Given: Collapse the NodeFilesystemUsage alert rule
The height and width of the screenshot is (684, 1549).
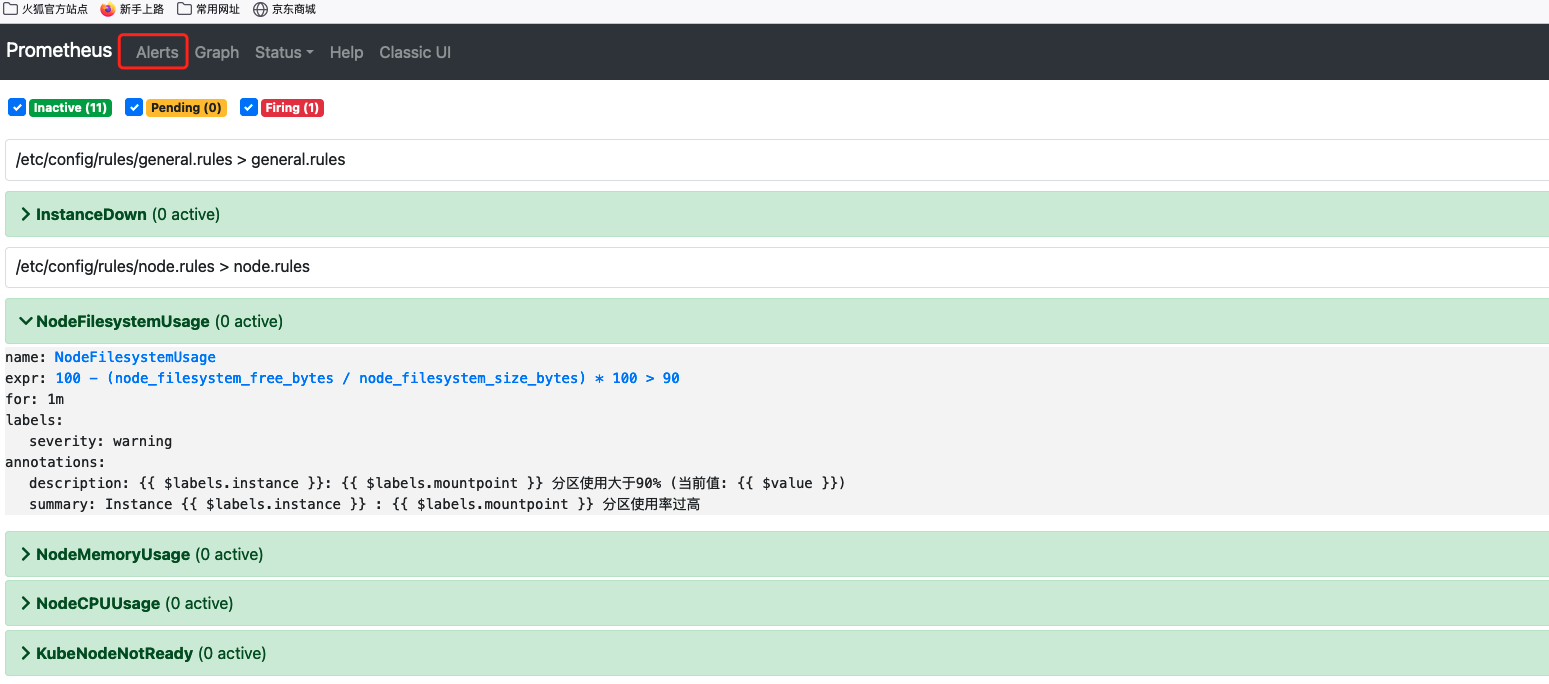Looking at the screenshot, I should tap(122, 321).
